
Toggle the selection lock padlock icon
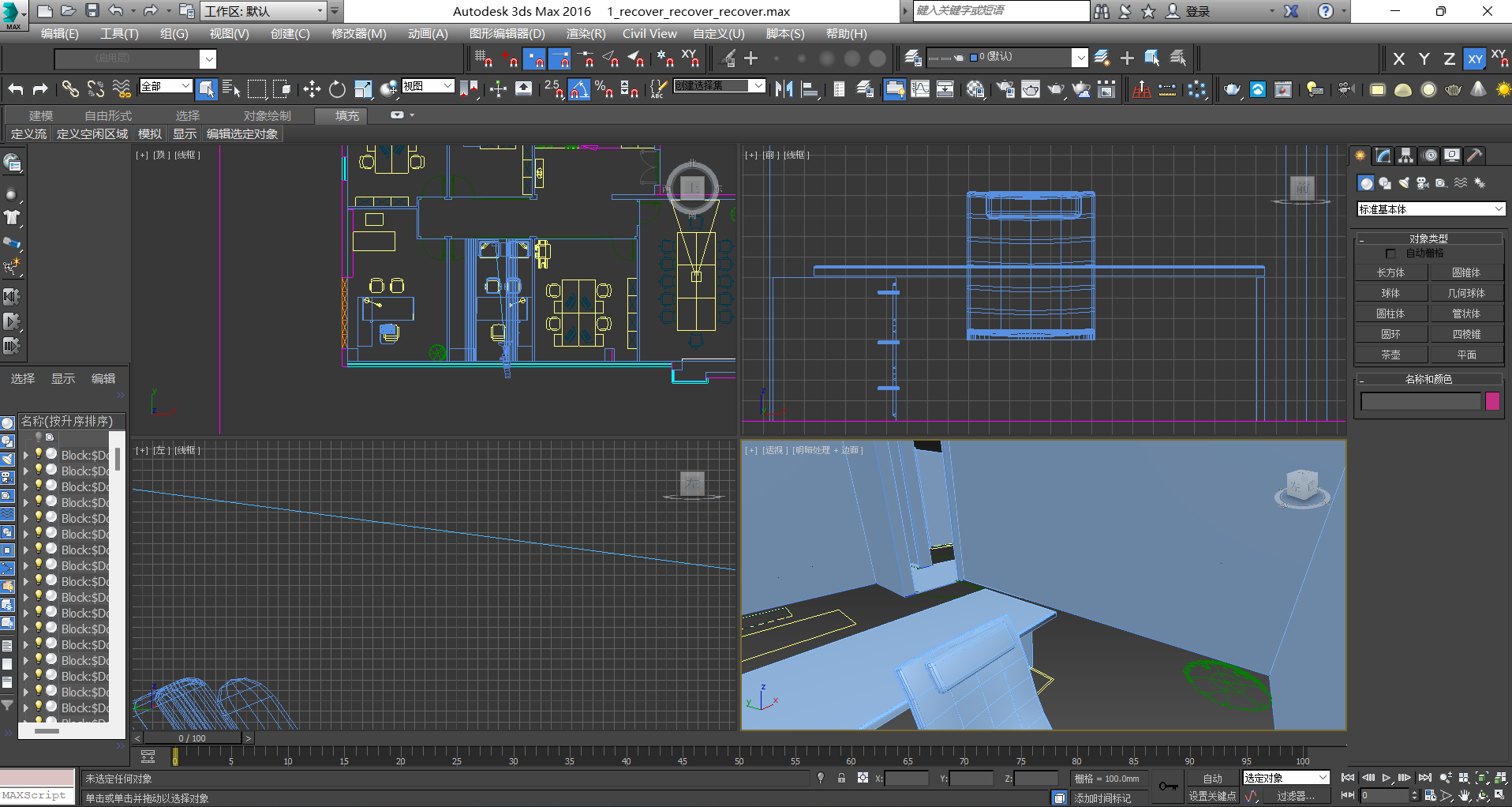841,779
